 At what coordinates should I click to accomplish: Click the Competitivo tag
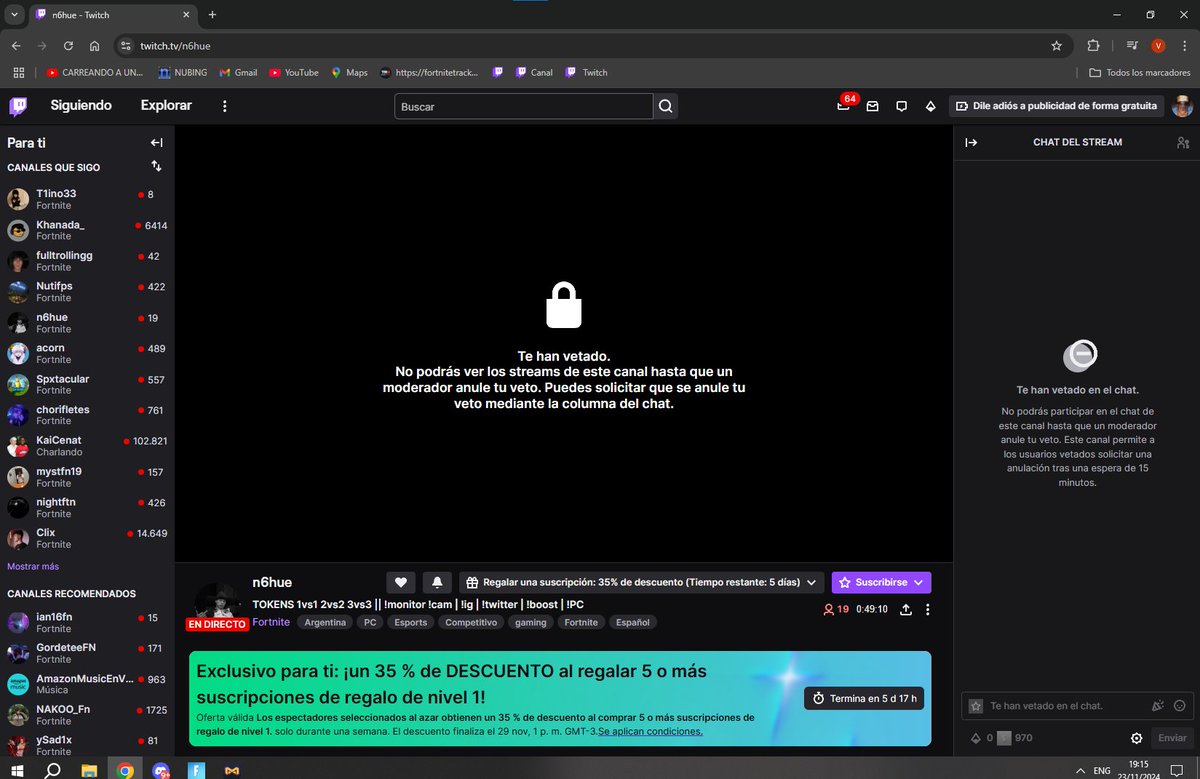coord(470,622)
